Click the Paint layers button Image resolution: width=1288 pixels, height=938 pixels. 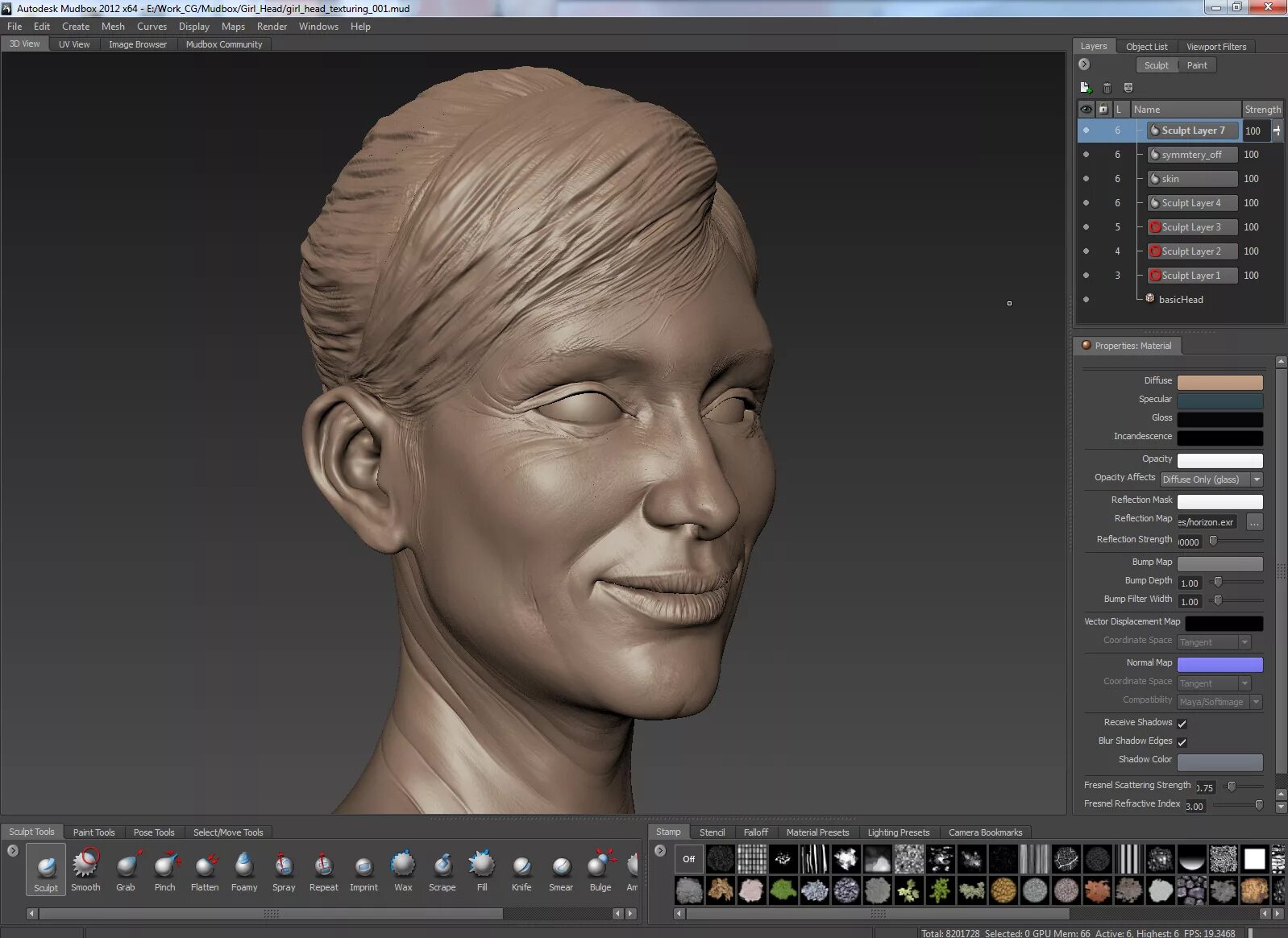tap(1197, 65)
